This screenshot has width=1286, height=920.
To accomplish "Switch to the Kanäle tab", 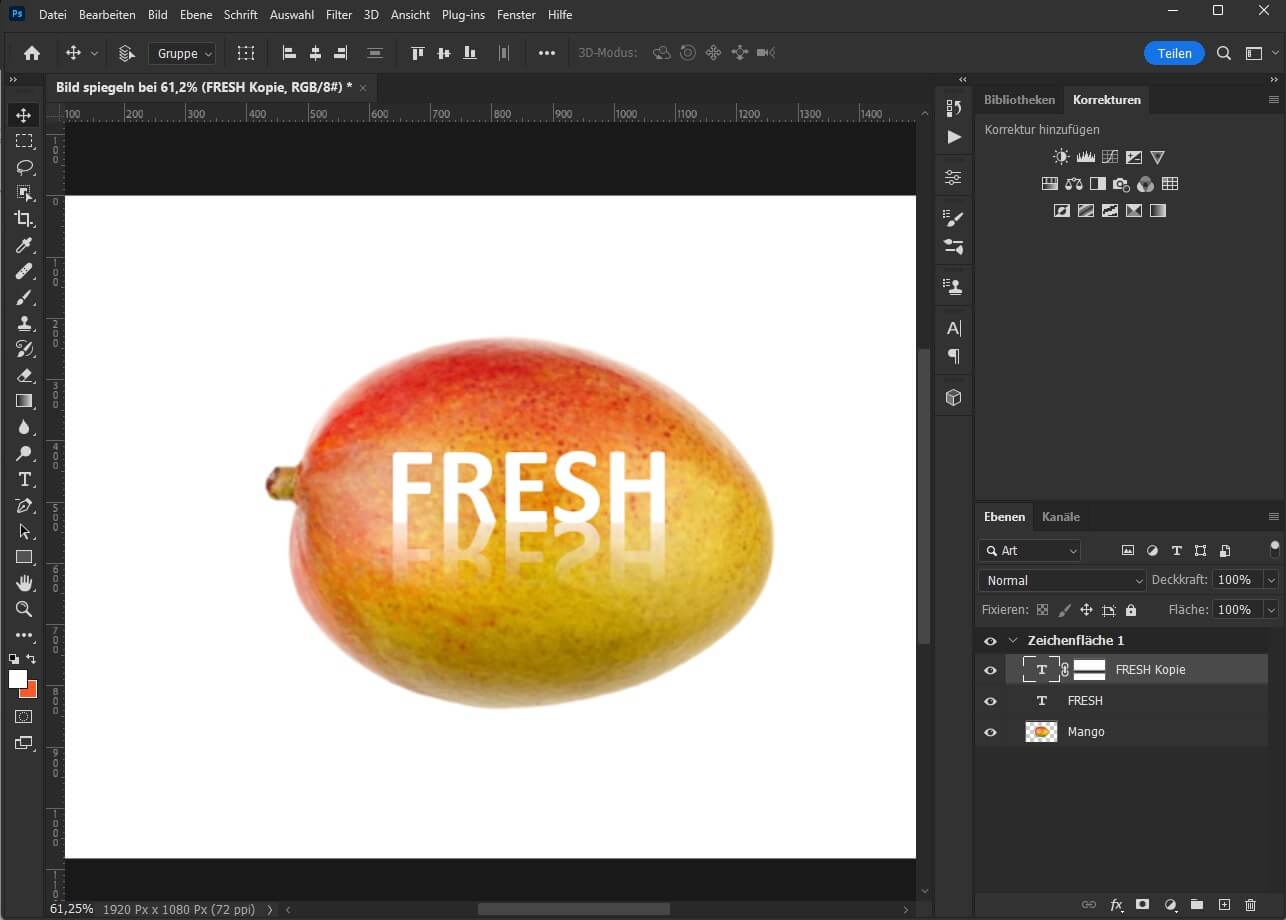I will click(x=1060, y=516).
